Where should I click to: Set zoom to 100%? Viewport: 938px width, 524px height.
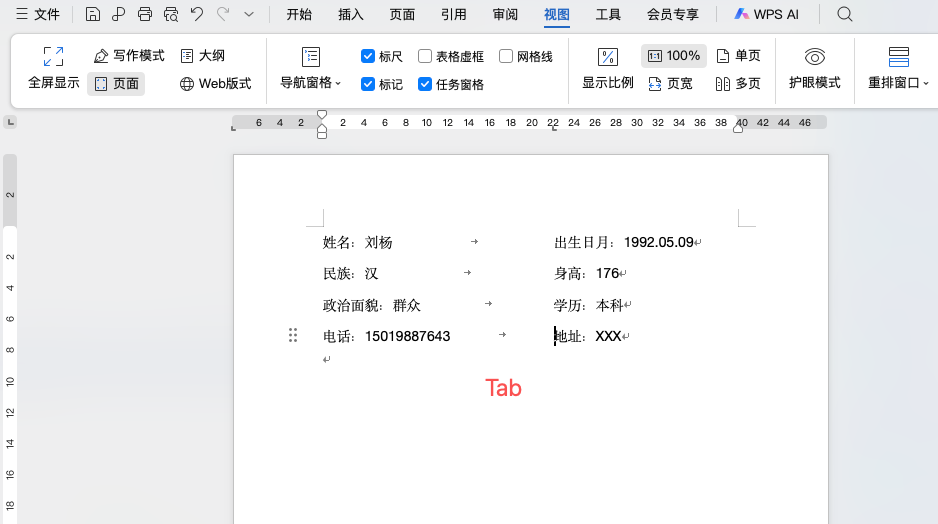coord(674,56)
